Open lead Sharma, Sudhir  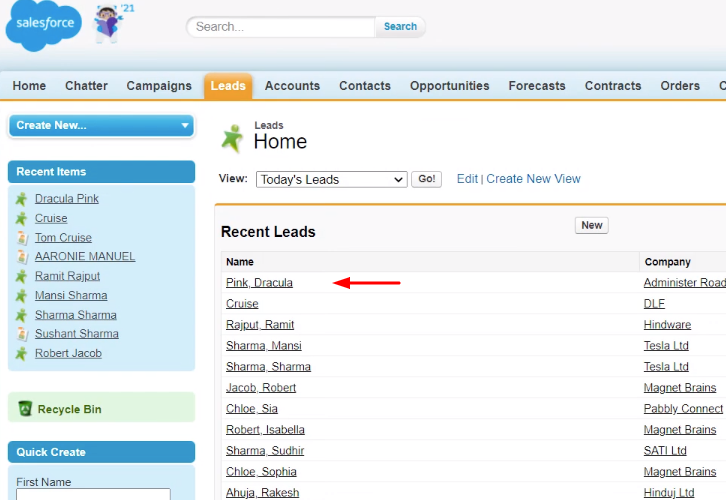point(265,450)
